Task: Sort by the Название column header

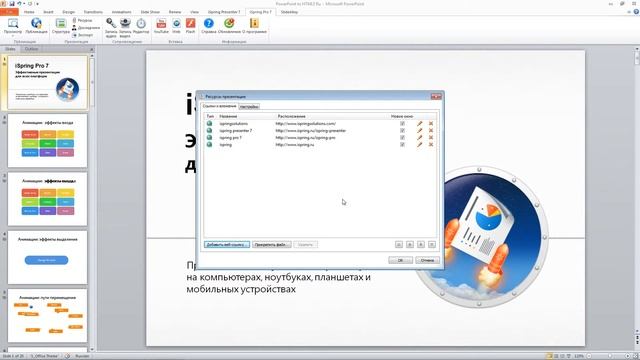Action: 228,116
